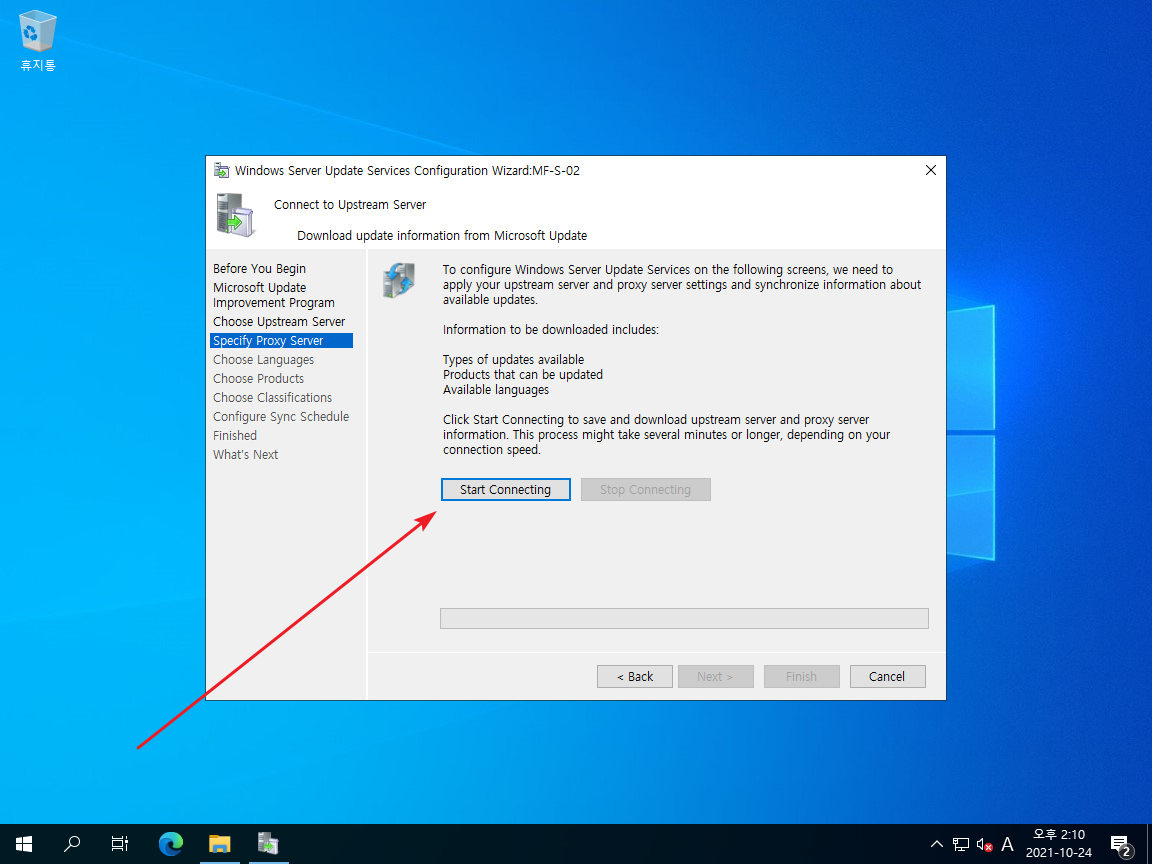This screenshot has width=1152, height=864.
Task: Open Task View on the taskbar
Action: [120, 843]
